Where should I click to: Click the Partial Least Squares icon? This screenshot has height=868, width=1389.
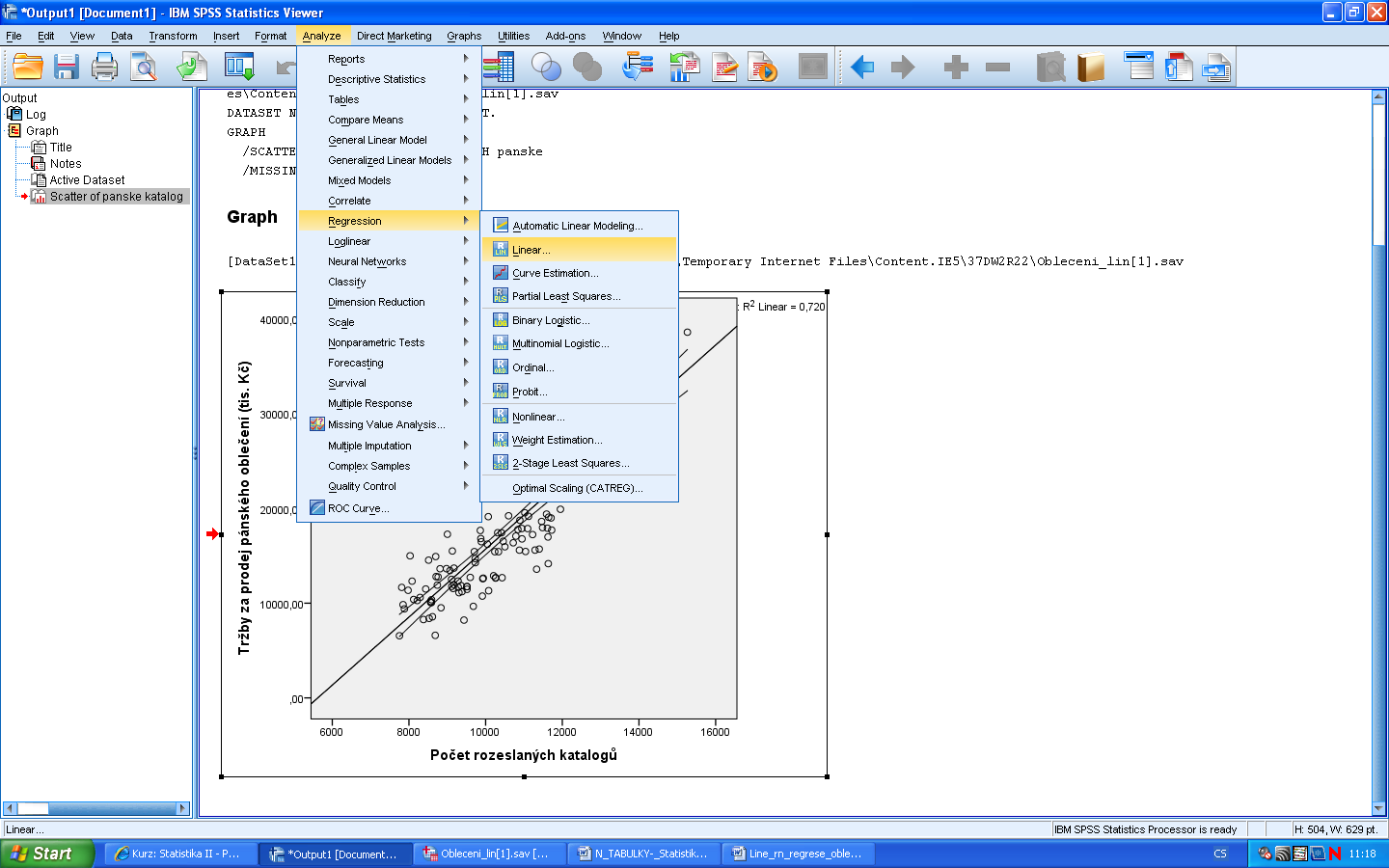[501, 295]
